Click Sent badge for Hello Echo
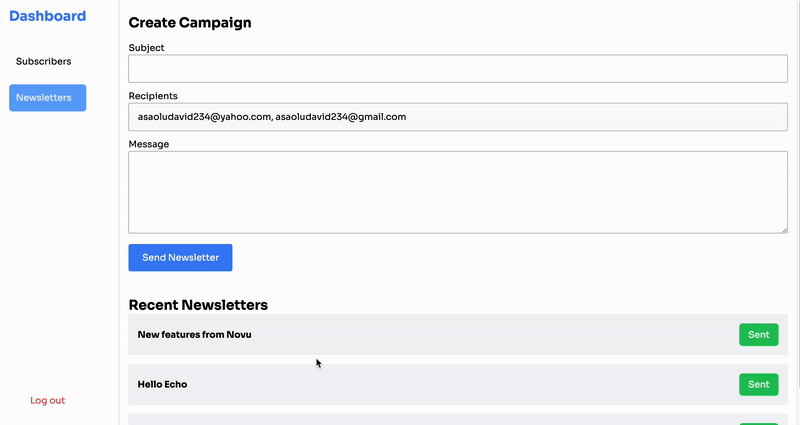 coord(758,384)
